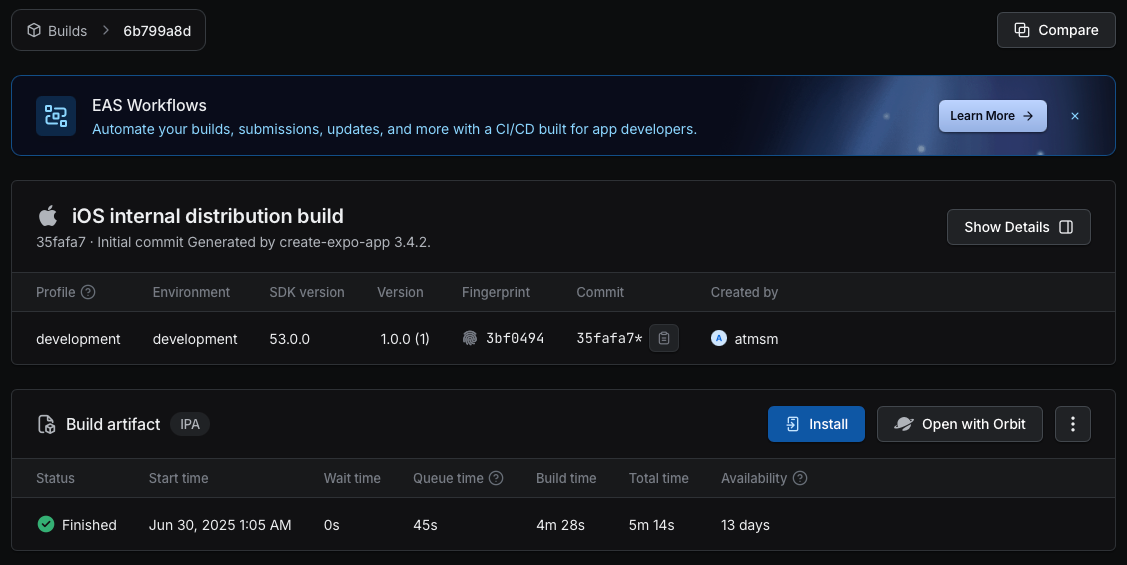Image resolution: width=1127 pixels, height=565 pixels.
Task: Click the Install button
Action: click(x=816, y=424)
